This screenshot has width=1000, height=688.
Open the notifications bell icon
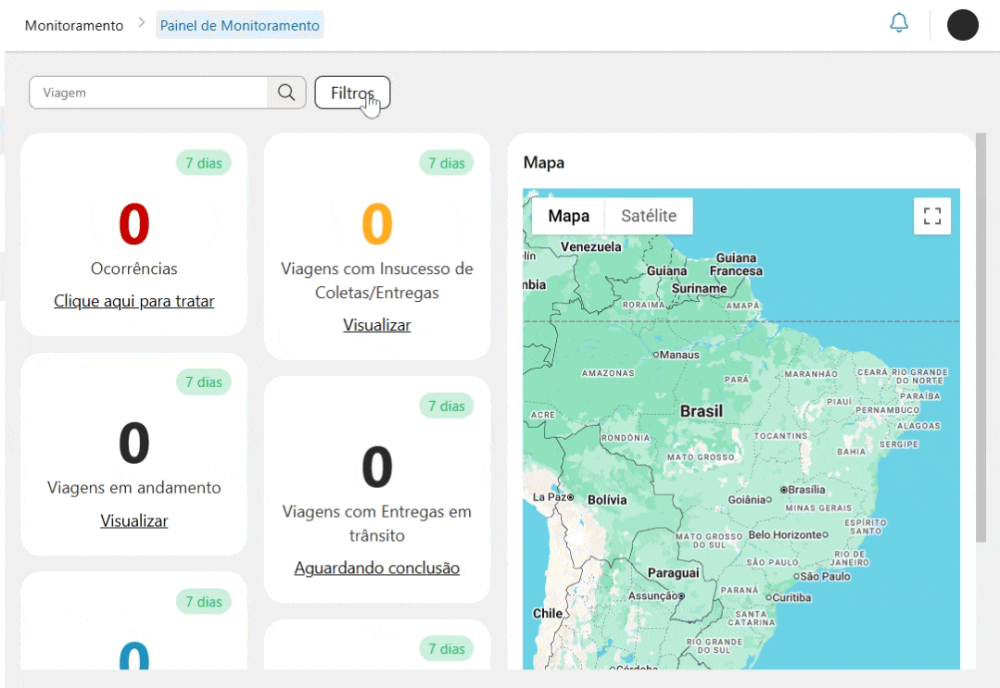(x=898, y=22)
